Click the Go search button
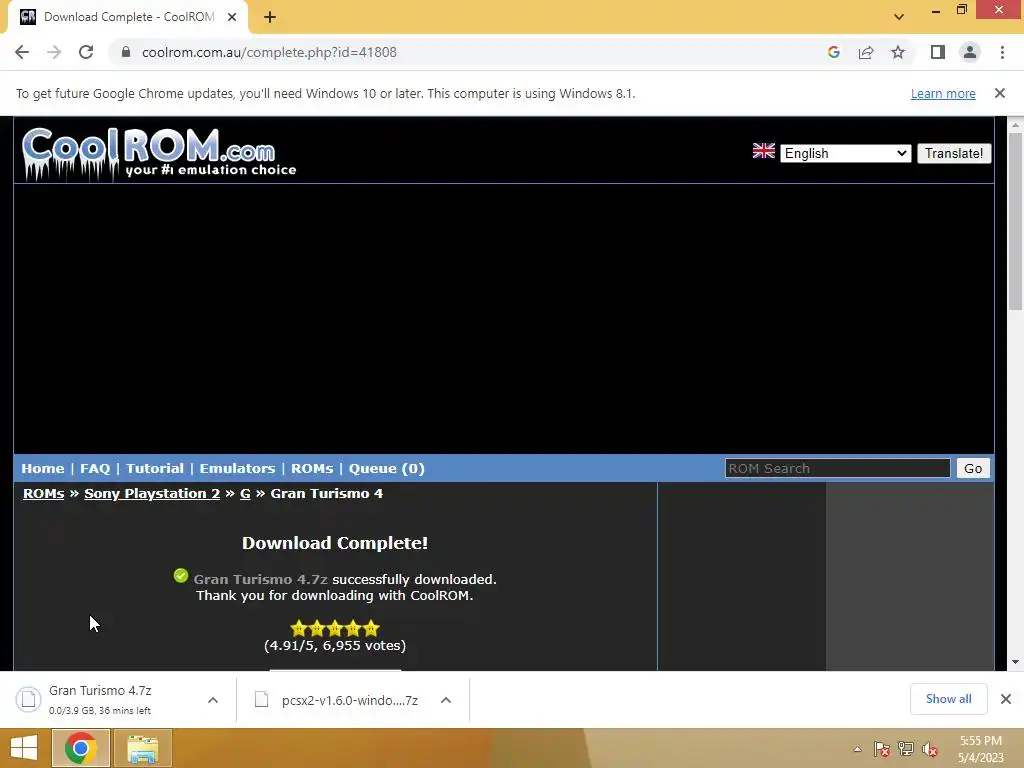The height and width of the screenshot is (768, 1024). tap(973, 468)
